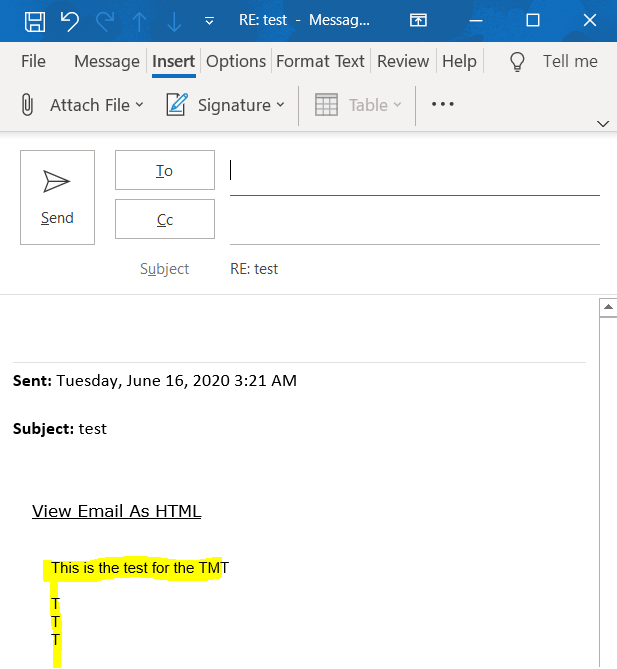Screen dimensions: 617x669
Task: Open the View Email As HTML link
Action: (116, 511)
